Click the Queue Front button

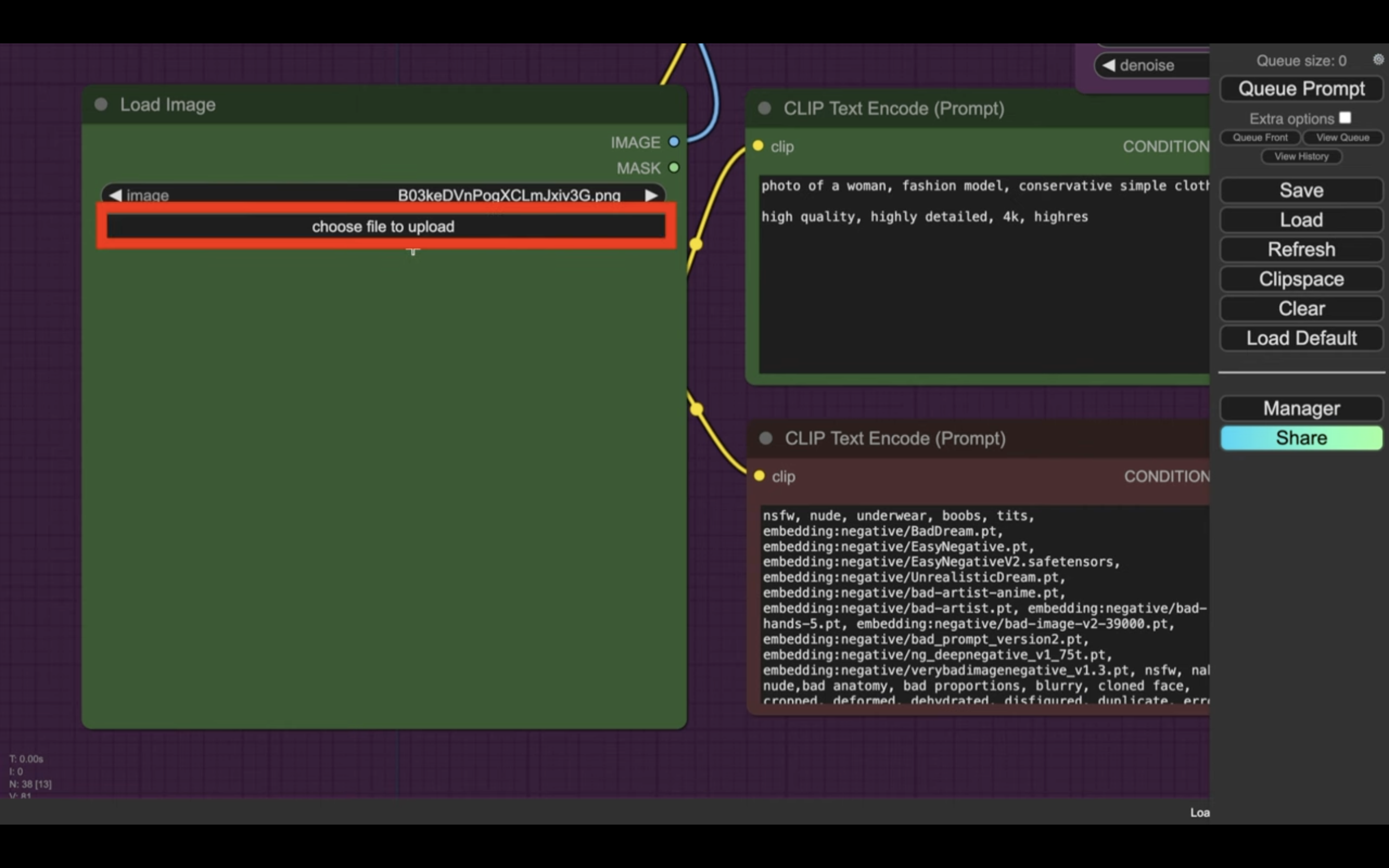coord(1260,138)
